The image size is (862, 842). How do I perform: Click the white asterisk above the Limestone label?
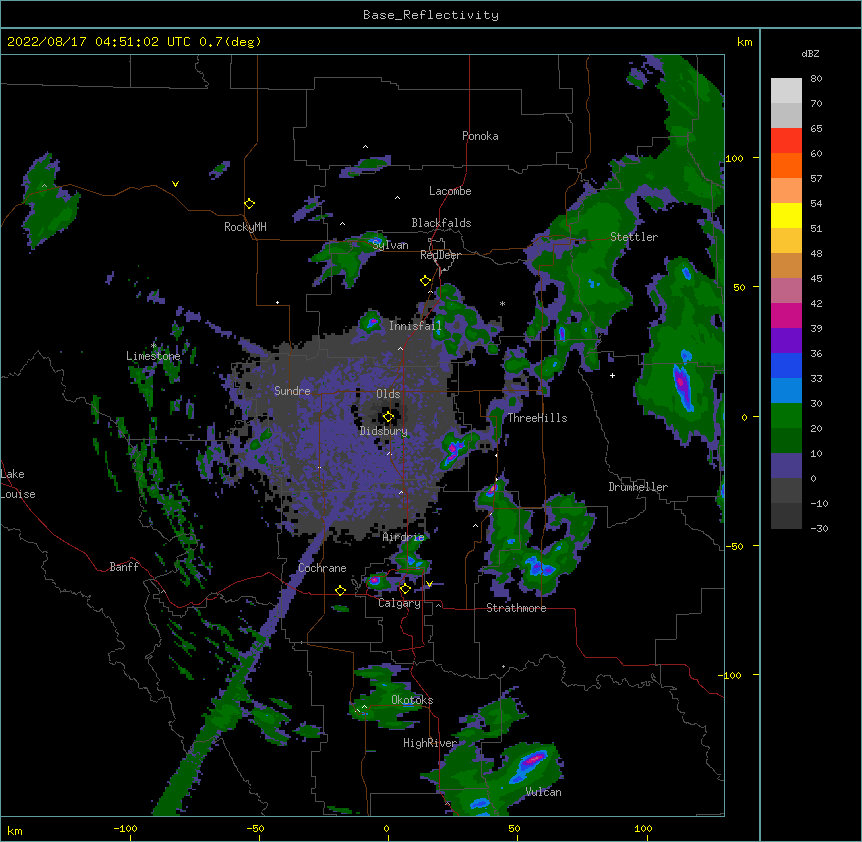[x=153, y=345]
